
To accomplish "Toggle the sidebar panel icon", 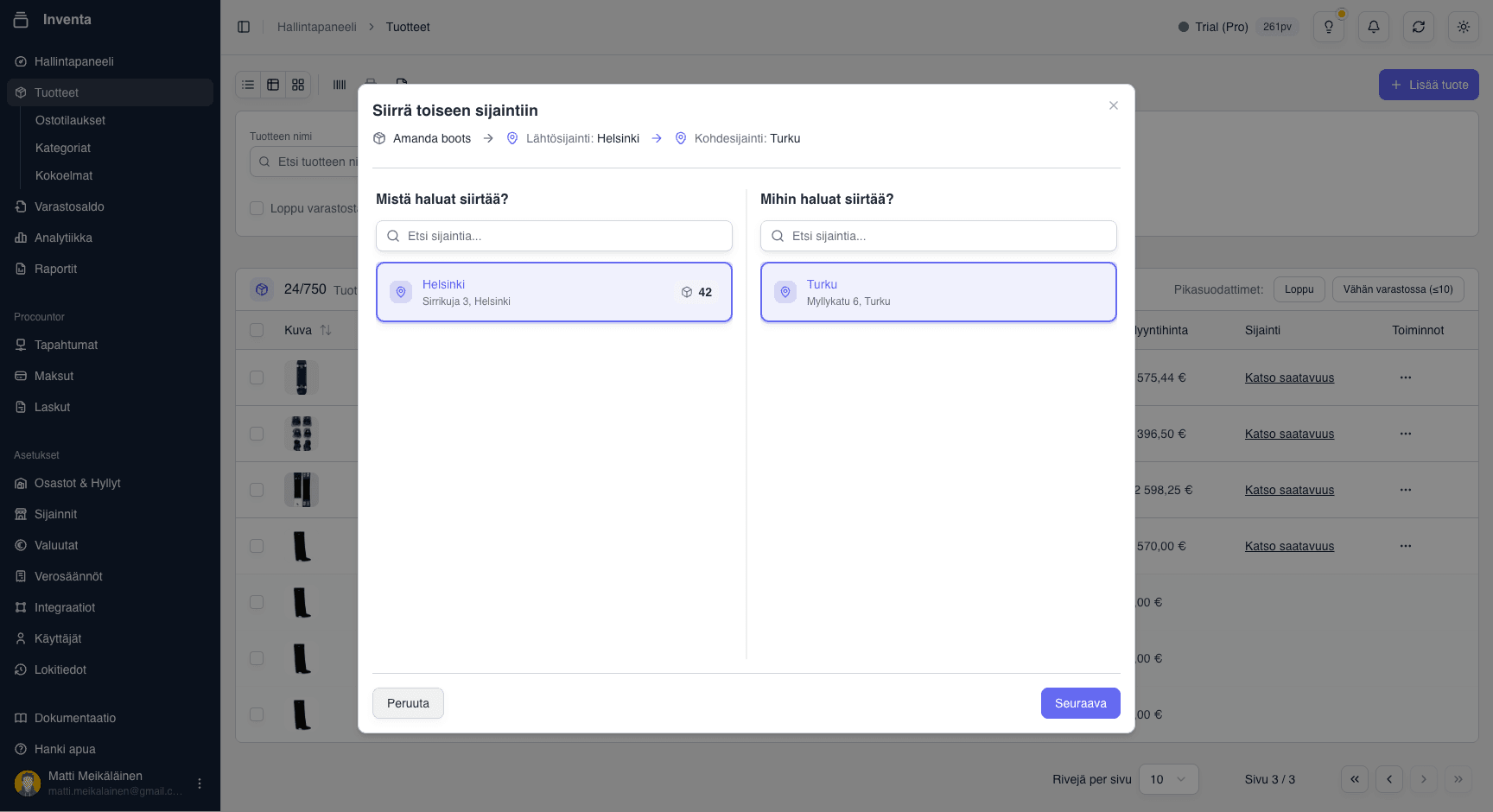I will click(x=244, y=27).
